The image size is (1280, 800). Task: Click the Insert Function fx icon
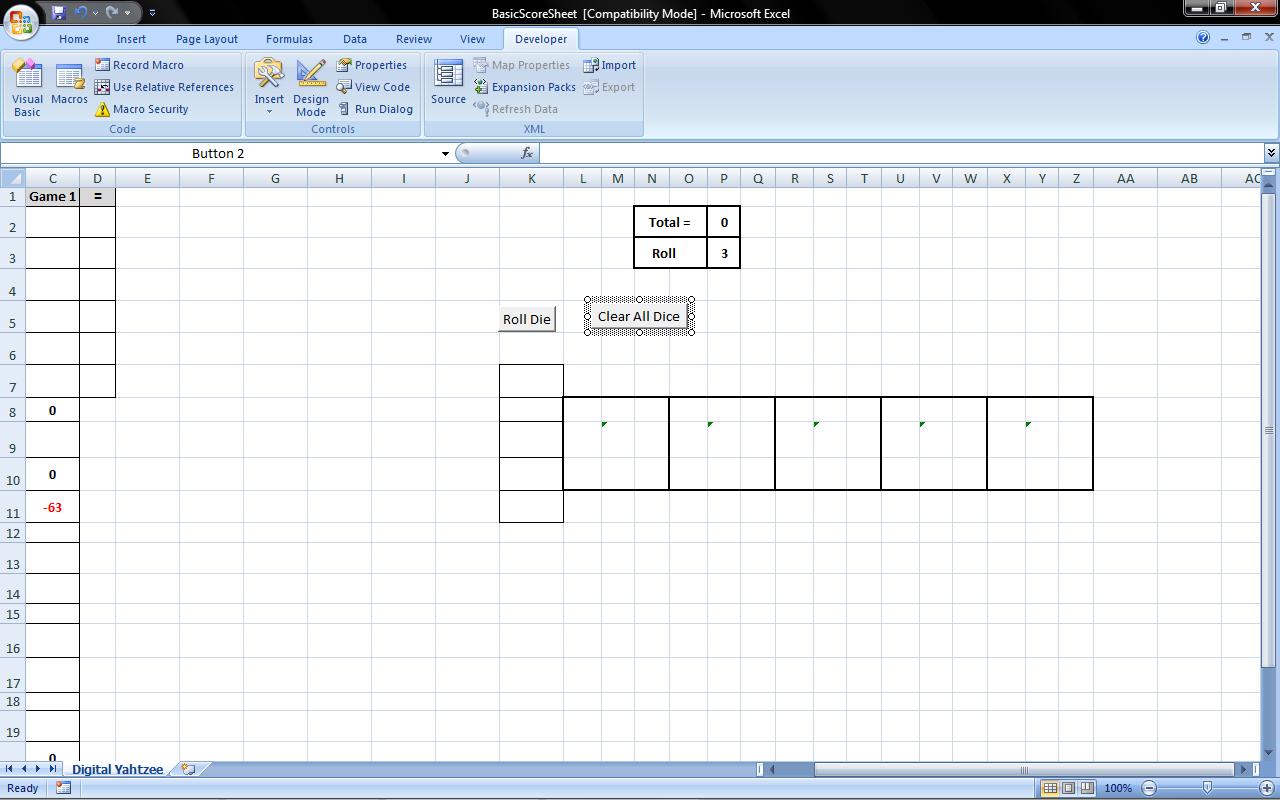(526, 153)
